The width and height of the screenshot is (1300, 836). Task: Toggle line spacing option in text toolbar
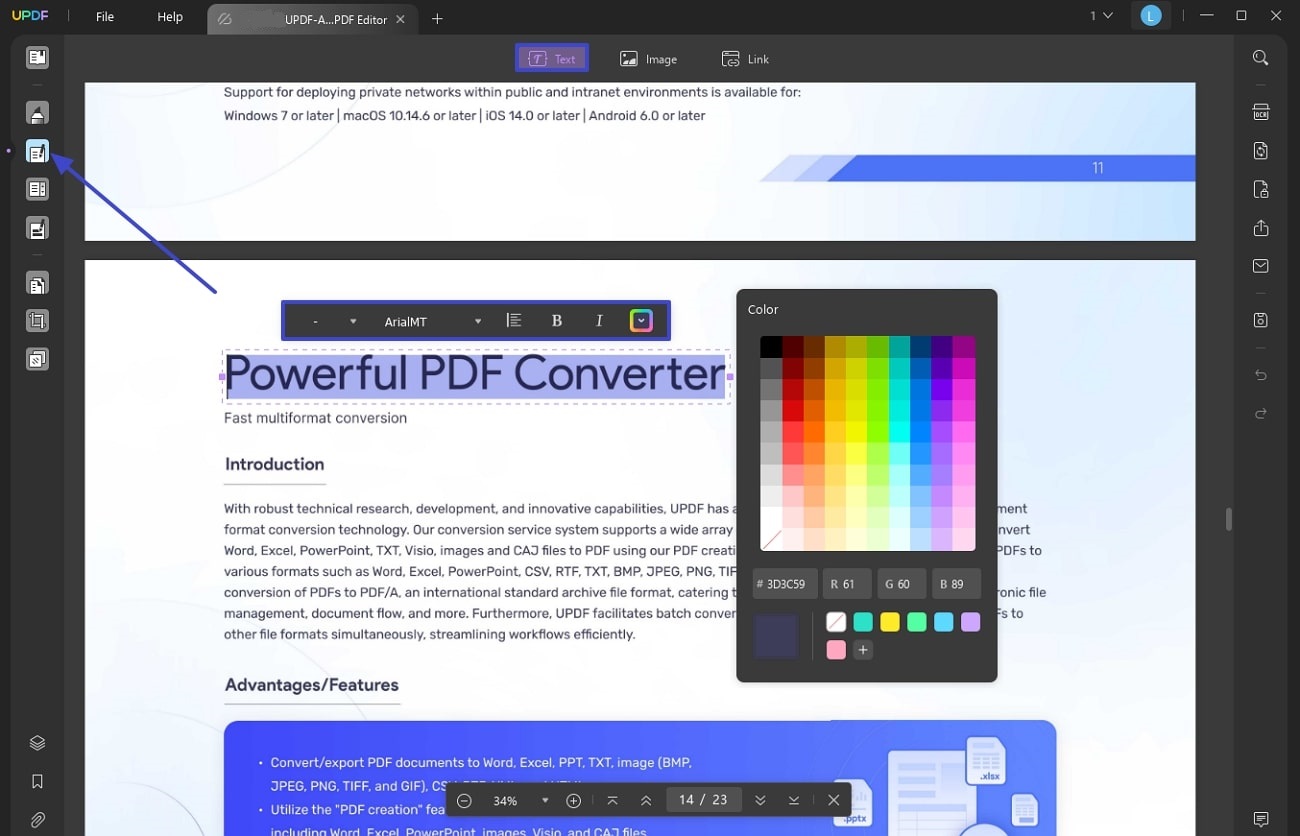513,320
